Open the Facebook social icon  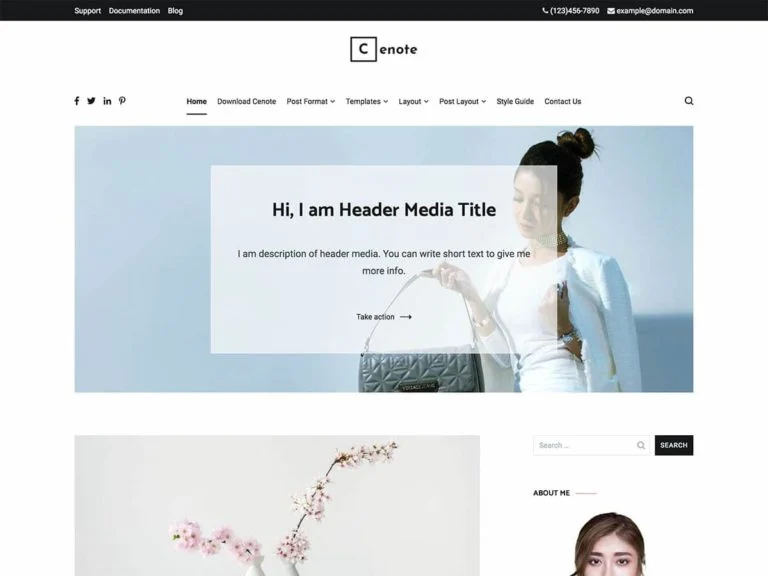pos(76,101)
